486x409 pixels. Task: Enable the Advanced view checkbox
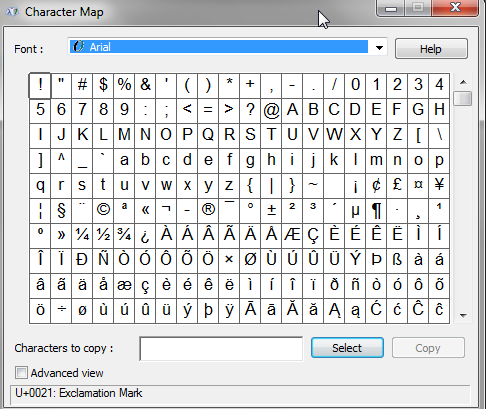coord(21,373)
